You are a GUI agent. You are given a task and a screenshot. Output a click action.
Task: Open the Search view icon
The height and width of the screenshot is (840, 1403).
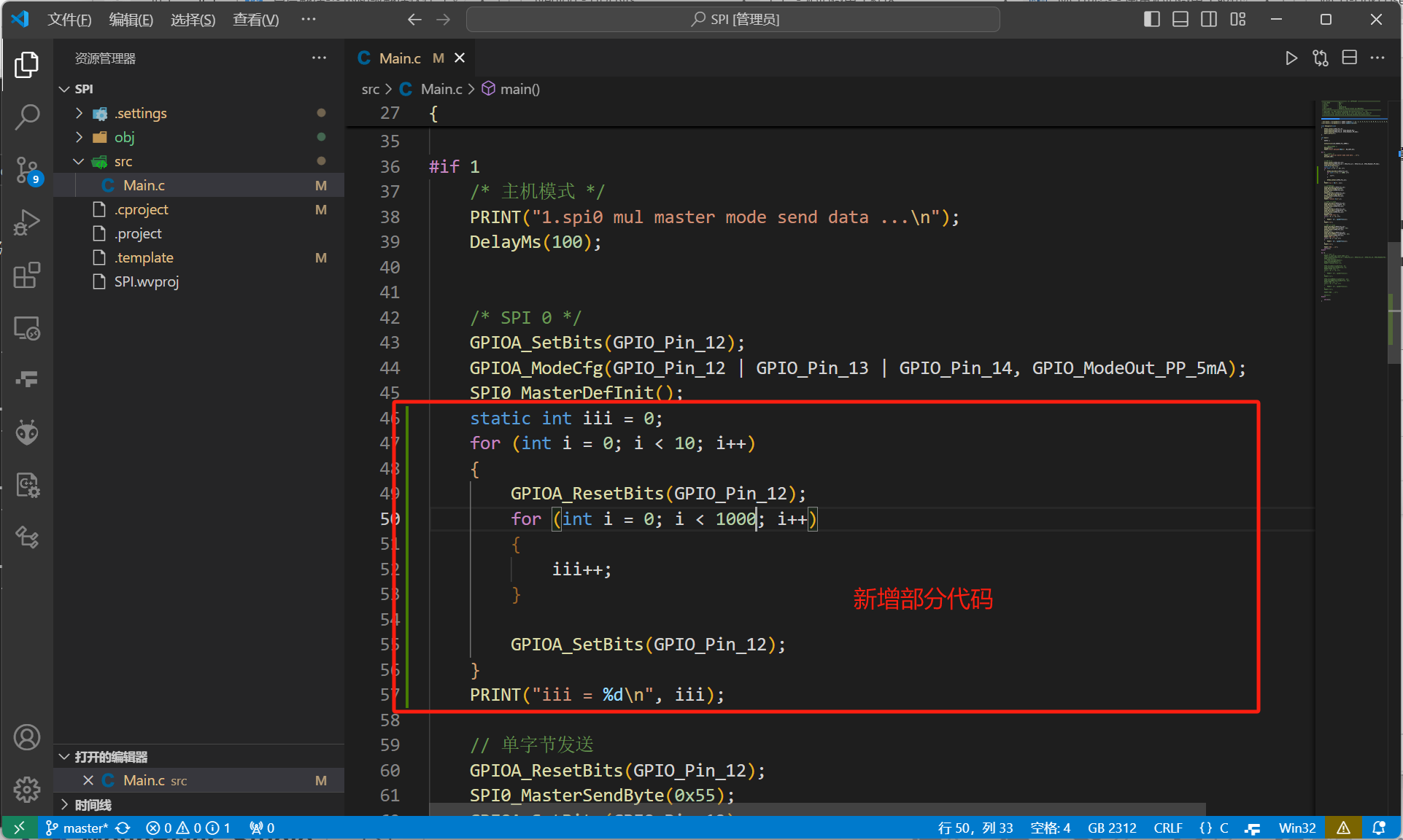tap(27, 117)
